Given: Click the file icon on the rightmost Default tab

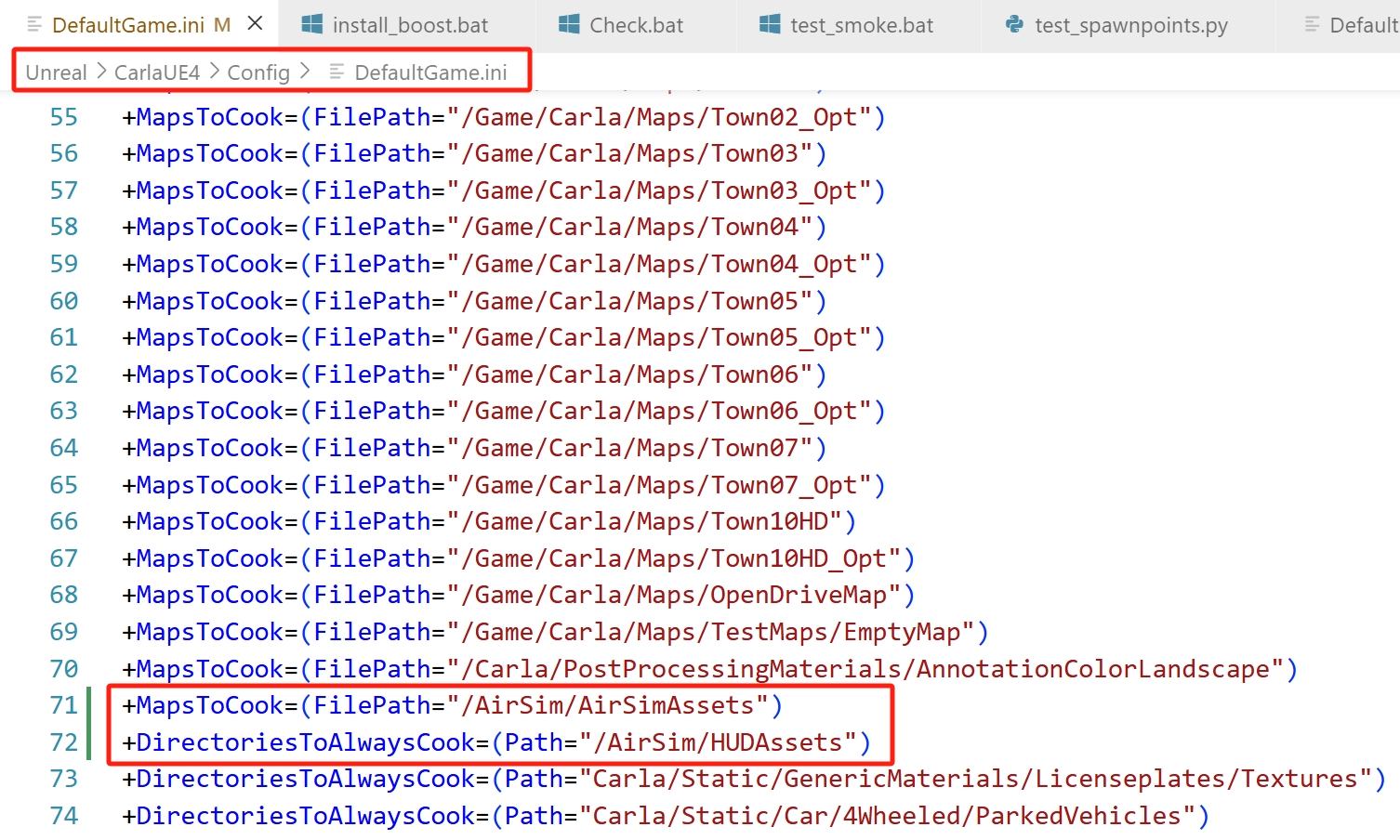Looking at the screenshot, I should tap(1312, 24).
